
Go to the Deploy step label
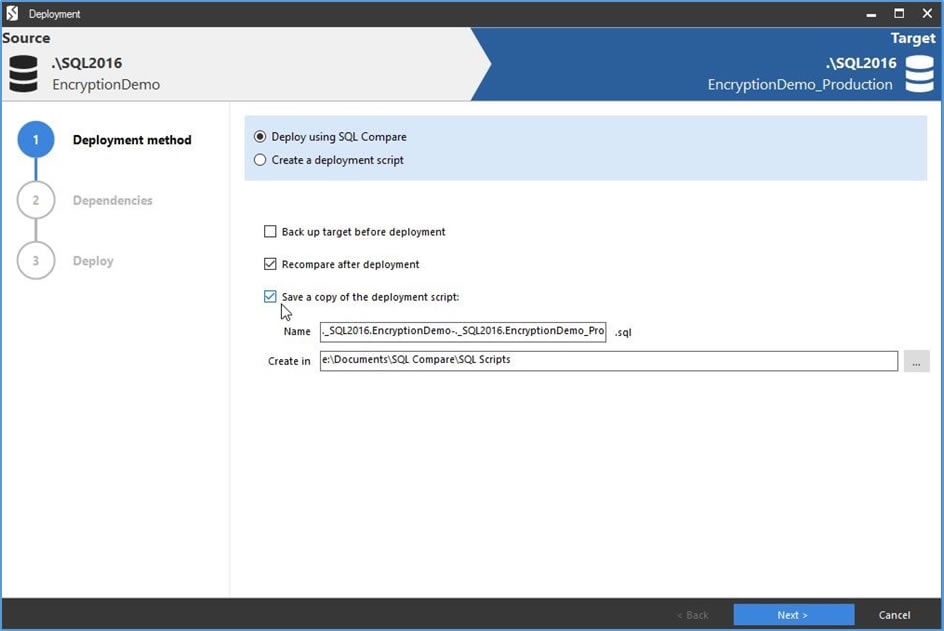click(93, 261)
